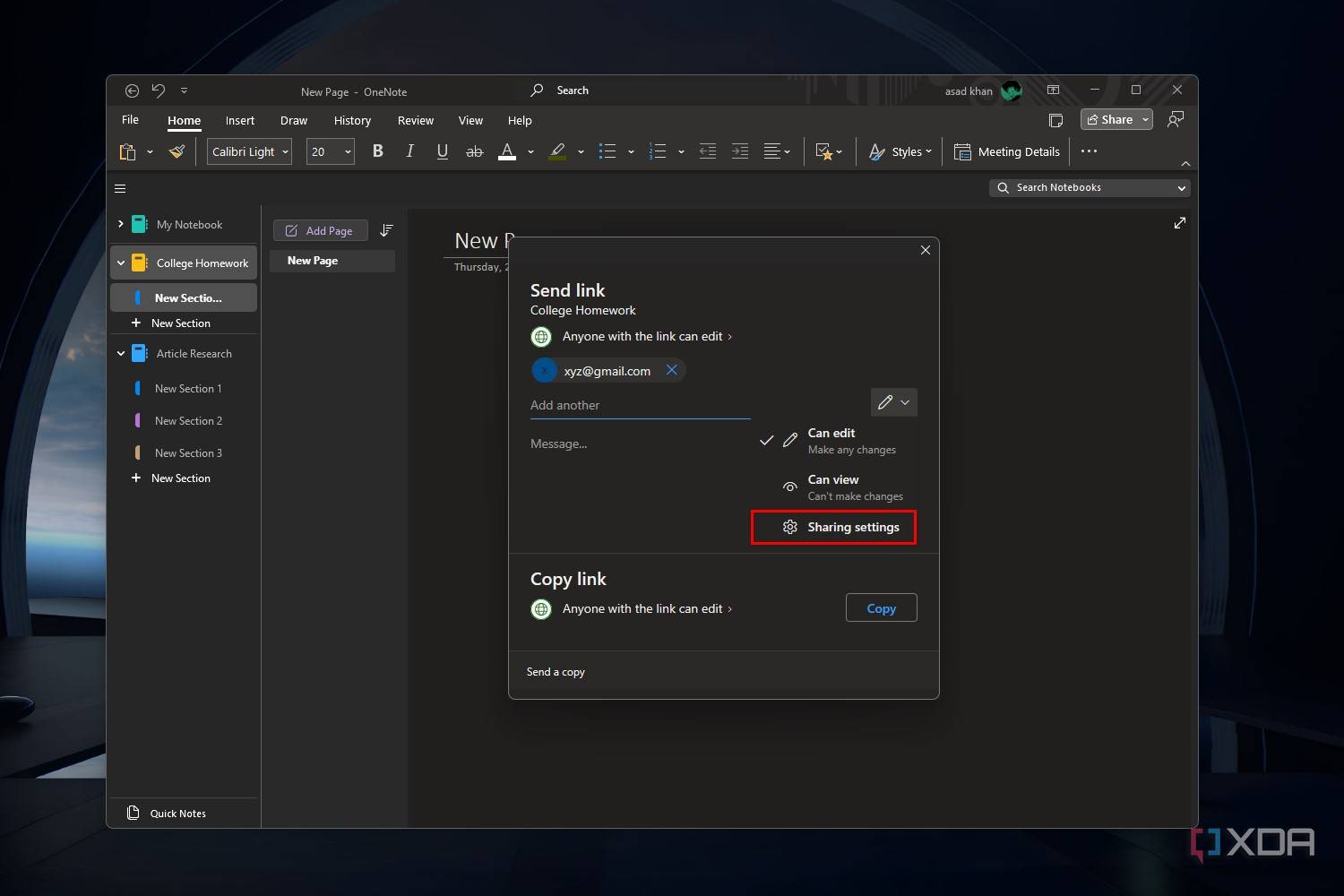Screen dimensions: 1344x896
Task: Switch to the Insert tab
Action: click(240, 120)
